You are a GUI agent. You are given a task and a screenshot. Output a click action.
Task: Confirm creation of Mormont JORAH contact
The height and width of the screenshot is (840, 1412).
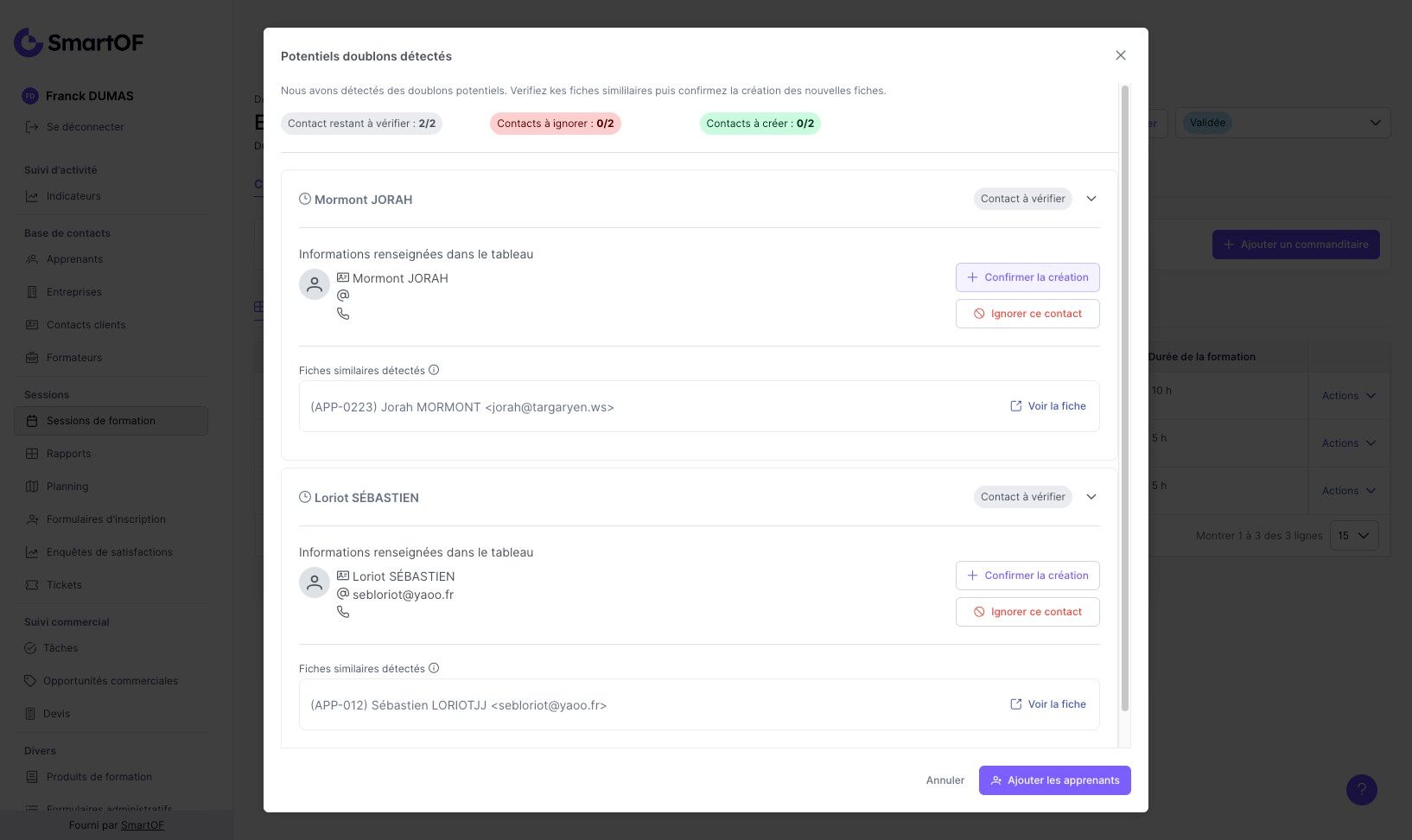(x=1027, y=277)
